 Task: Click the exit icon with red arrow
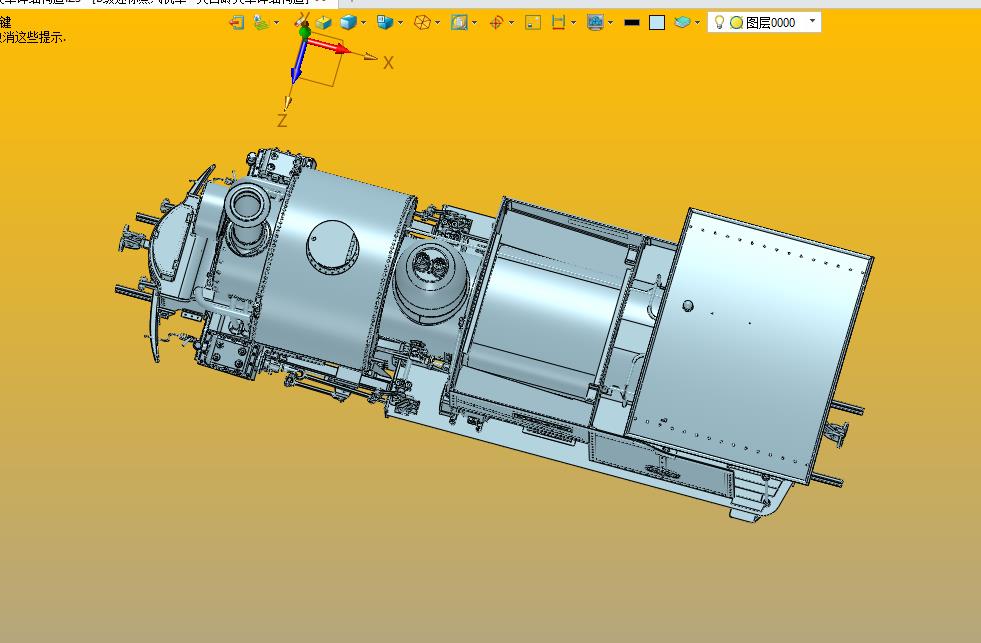(236, 23)
